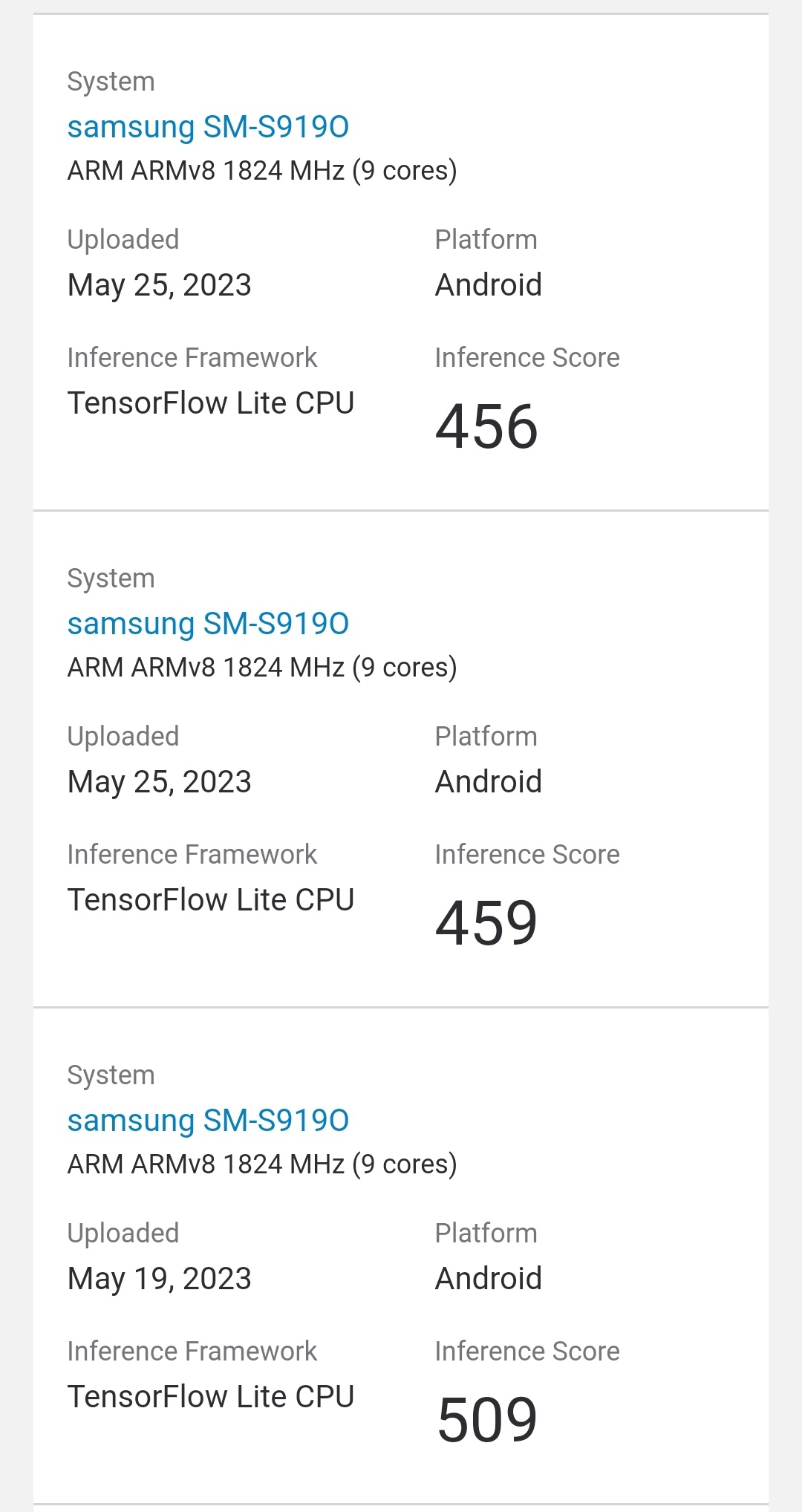Click the Uploaded label in the second card

pyautogui.click(x=123, y=735)
